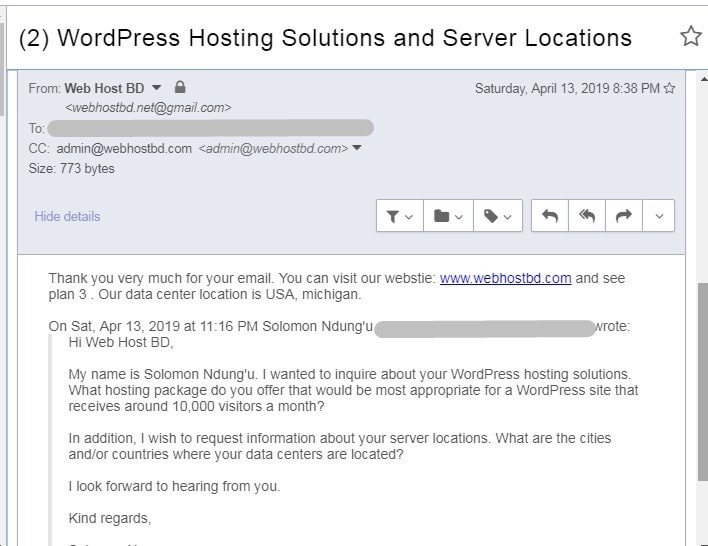This screenshot has height=546, width=708.
Task: Click the 'Kind regards,' line
Action: [110, 518]
